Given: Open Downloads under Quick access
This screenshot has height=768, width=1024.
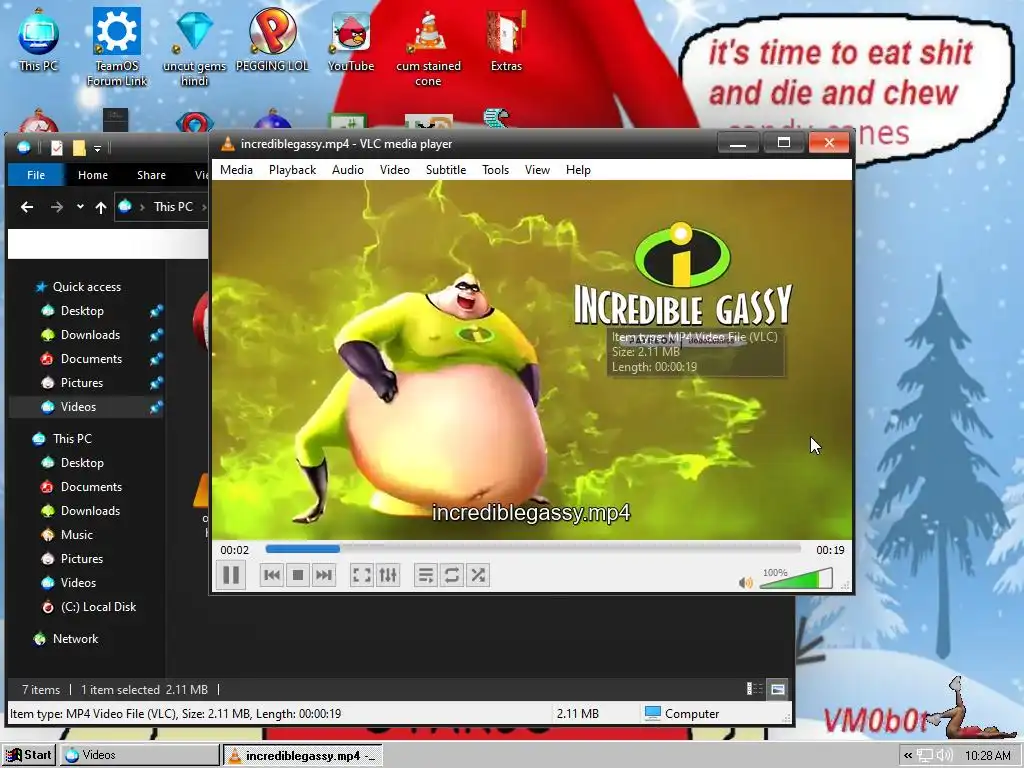Looking at the screenshot, I should click(x=90, y=335).
